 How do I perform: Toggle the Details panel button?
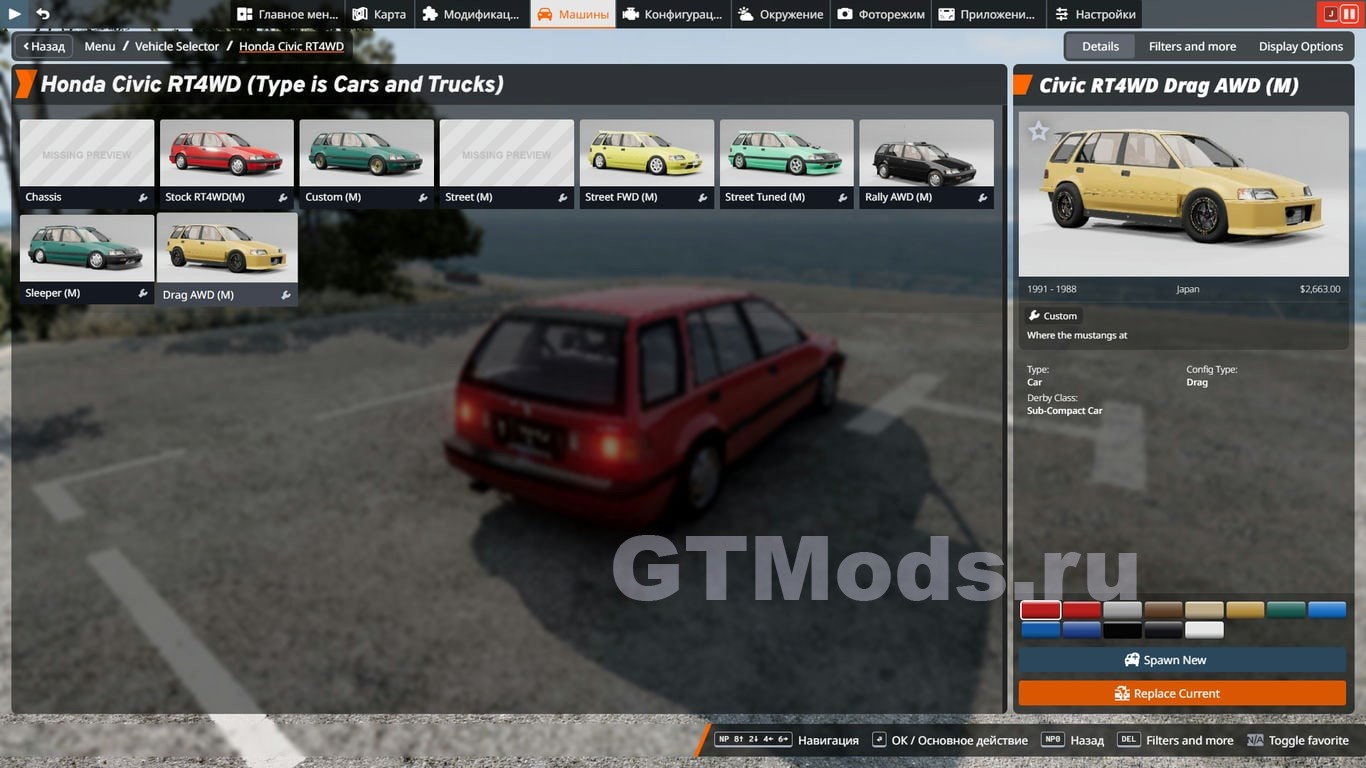click(1100, 46)
